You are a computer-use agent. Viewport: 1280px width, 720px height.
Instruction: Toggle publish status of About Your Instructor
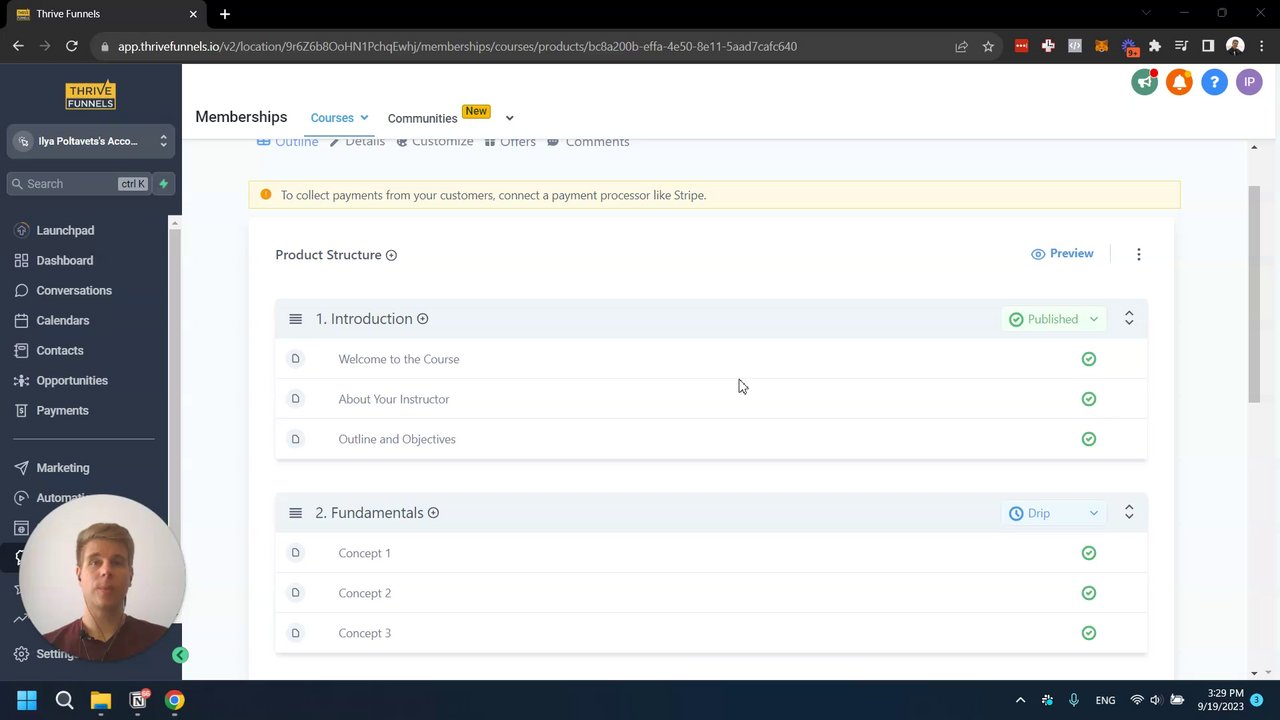click(x=1089, y=399)
